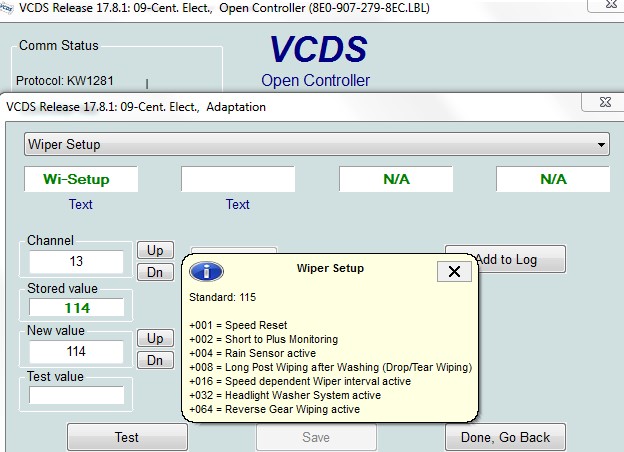Select the Stored value box showing 114
This screenshot has height=452, width=624.
[x=76, y=308]
